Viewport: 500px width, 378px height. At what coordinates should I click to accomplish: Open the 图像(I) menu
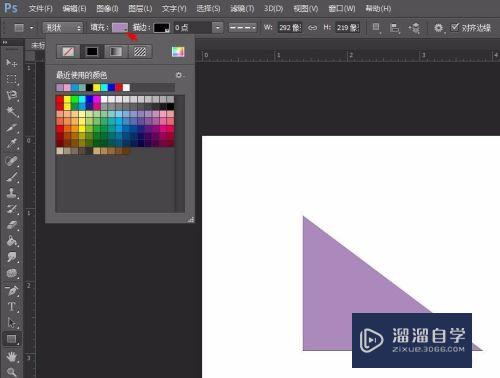[x=107, y=8]
